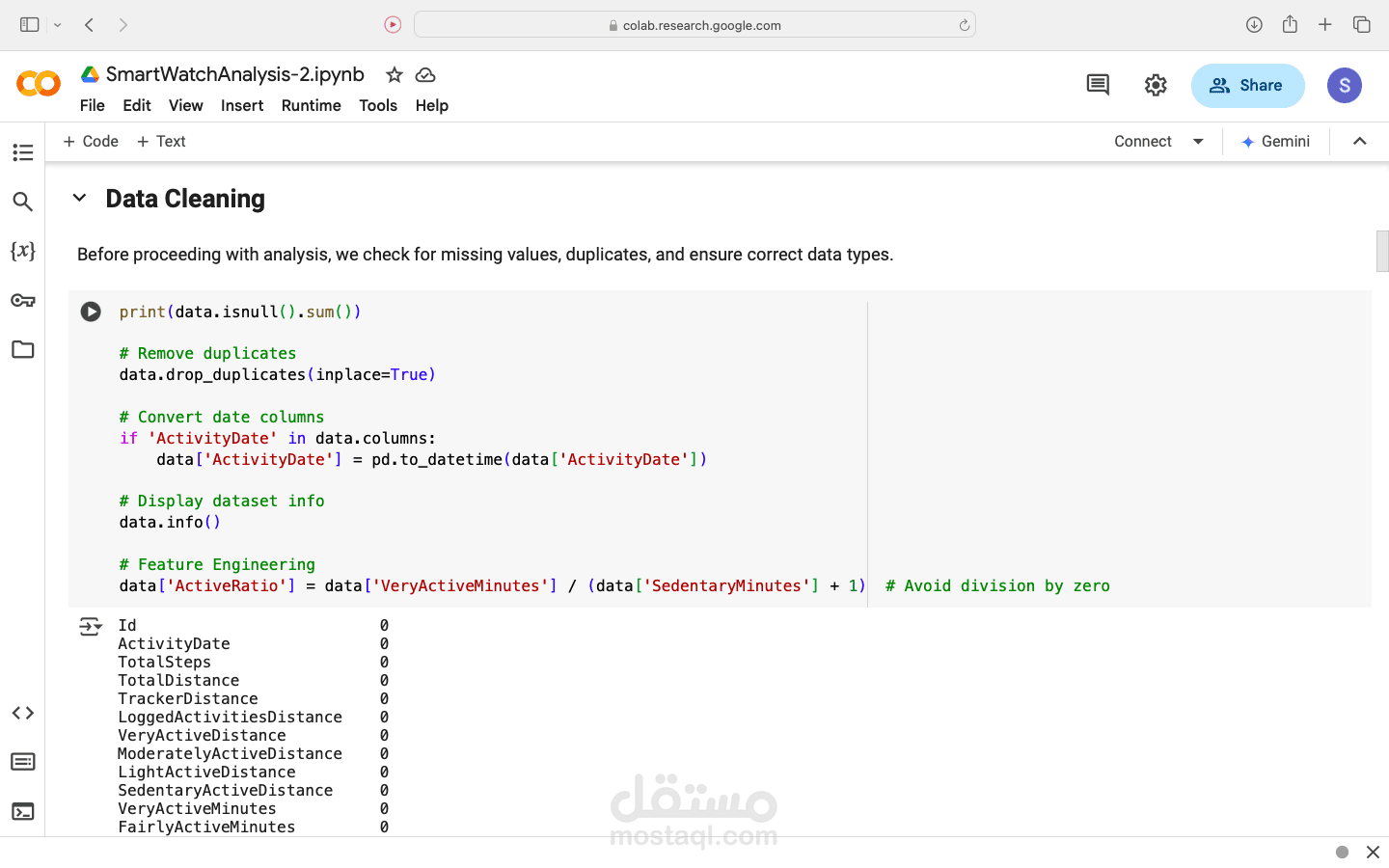Open the variables inspector panel
This screenshot has width=1389, height=868.
(22, 251)
